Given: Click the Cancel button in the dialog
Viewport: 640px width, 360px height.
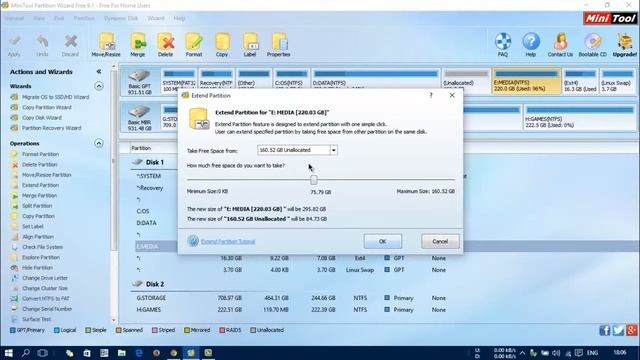Looking at the screenshot, I should [x=440, y=241].
